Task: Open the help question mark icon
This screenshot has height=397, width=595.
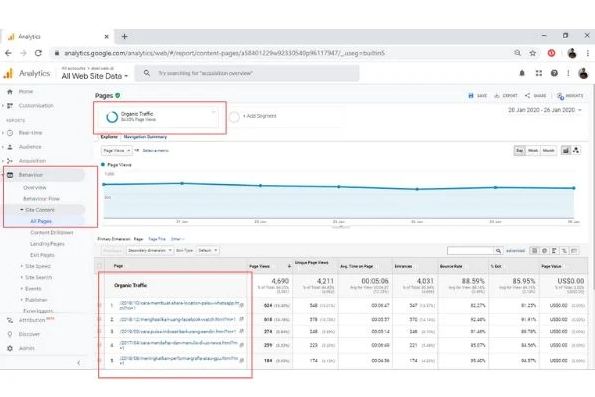Action: coord(554,73)
